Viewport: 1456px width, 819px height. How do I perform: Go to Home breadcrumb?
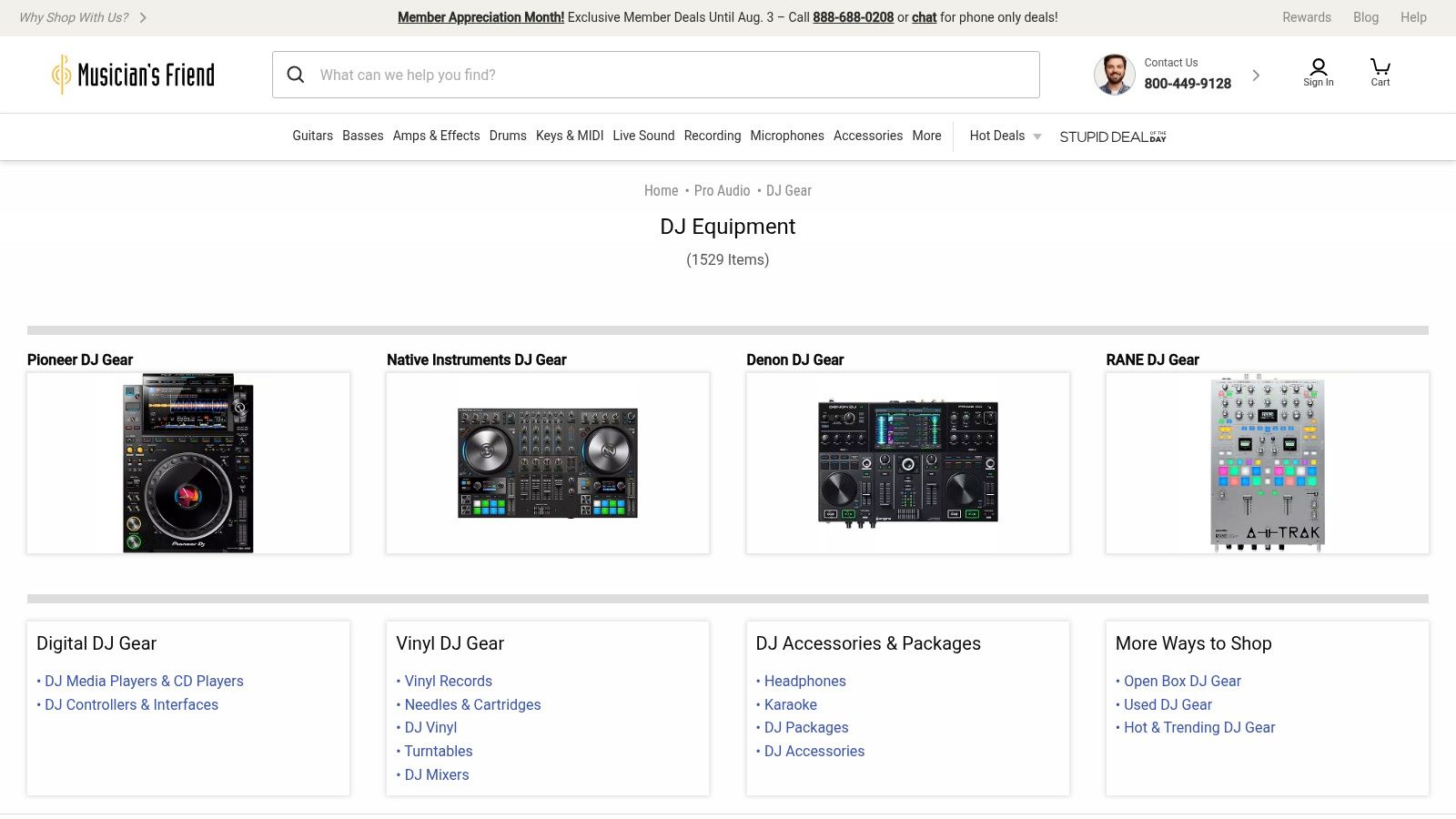pos(661,190)
